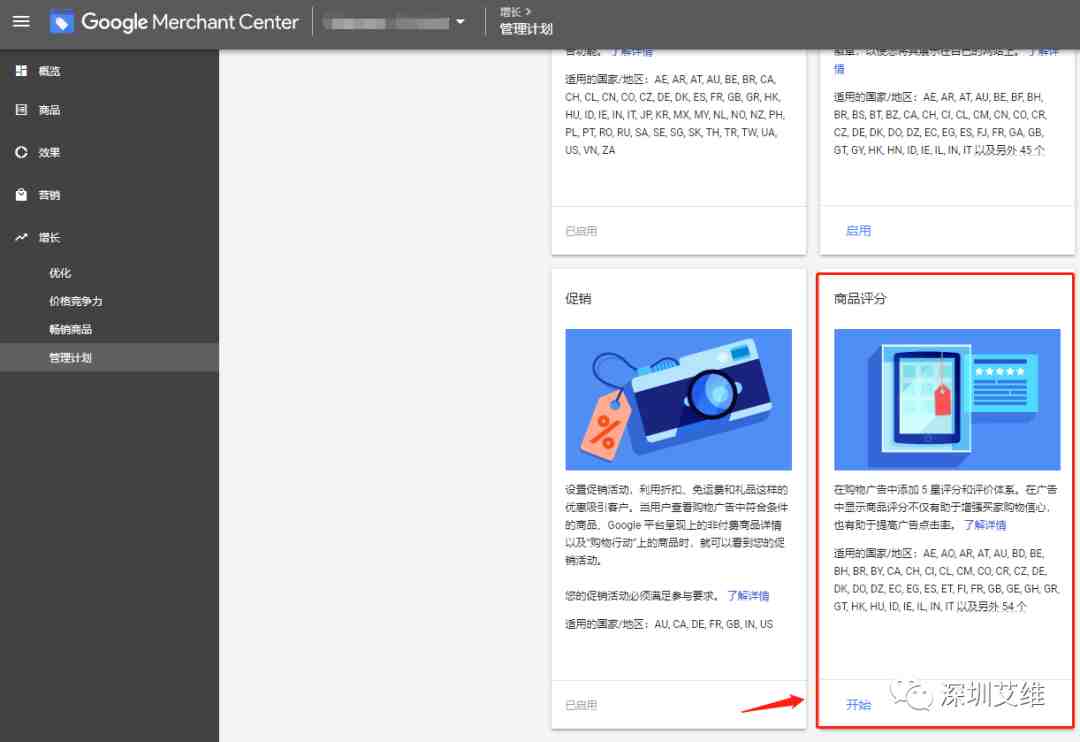Click the 商品评分 tablet illustration
The height and width of the screenshot is (742, 1080).
(946, 399)
